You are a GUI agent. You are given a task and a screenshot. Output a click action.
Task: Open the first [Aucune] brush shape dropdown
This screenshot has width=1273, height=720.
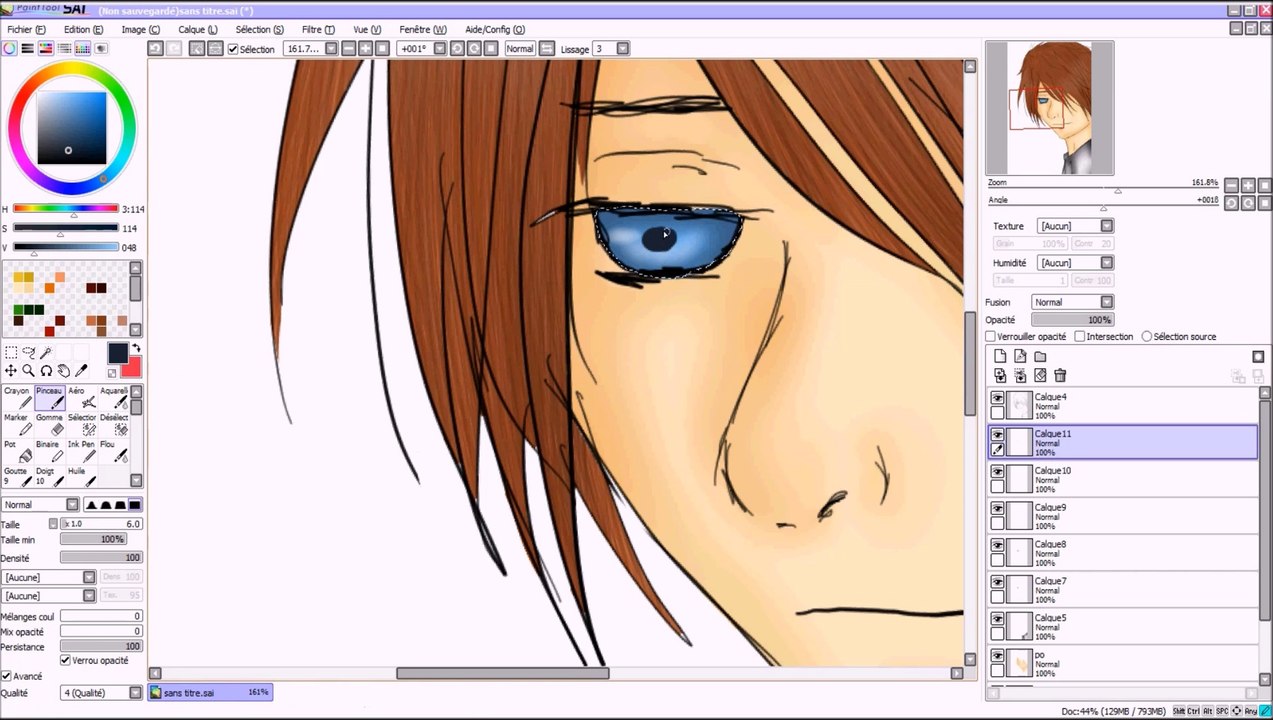(49, 577)
